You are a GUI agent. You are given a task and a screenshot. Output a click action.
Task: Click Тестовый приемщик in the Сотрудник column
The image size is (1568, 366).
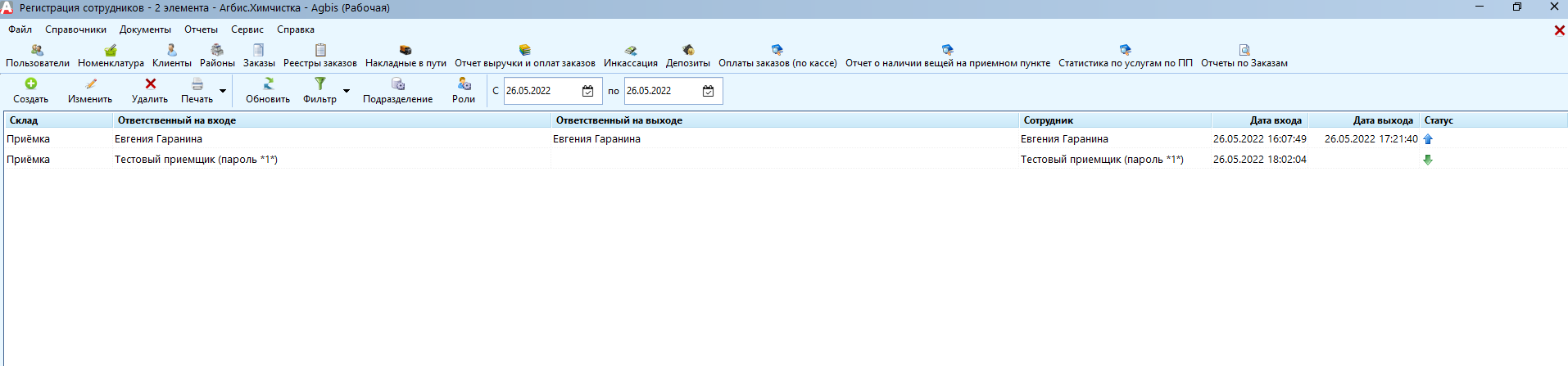1102,160
